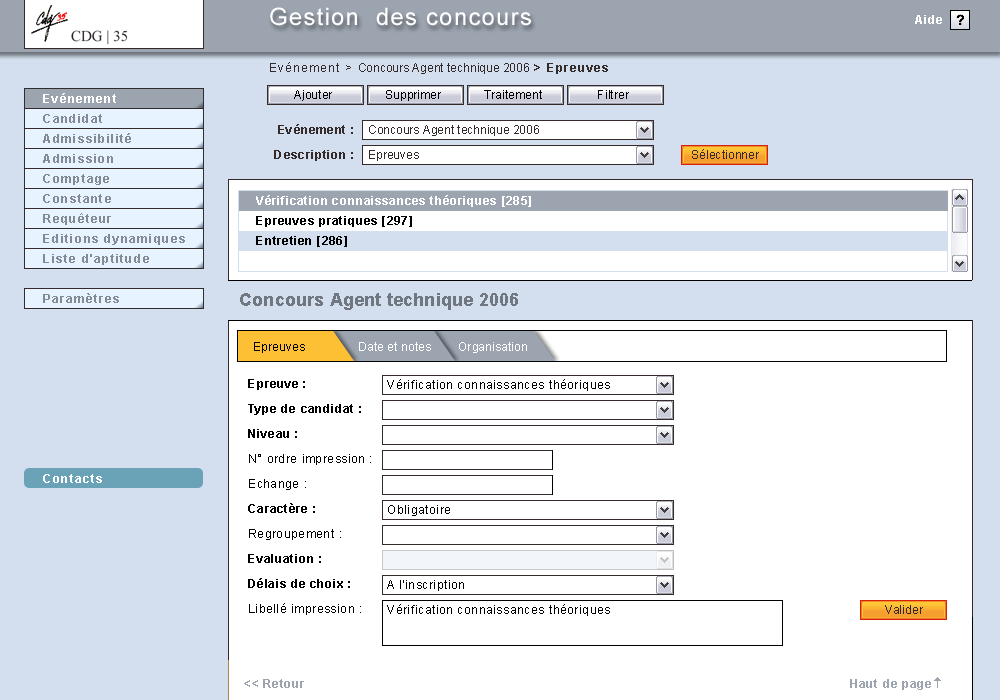Open the Caractère dropdown showing Obligatoire
Image resolution: width=1000 pixels, height=700 pixels.
pyautogui.click(x=527, y=510)
